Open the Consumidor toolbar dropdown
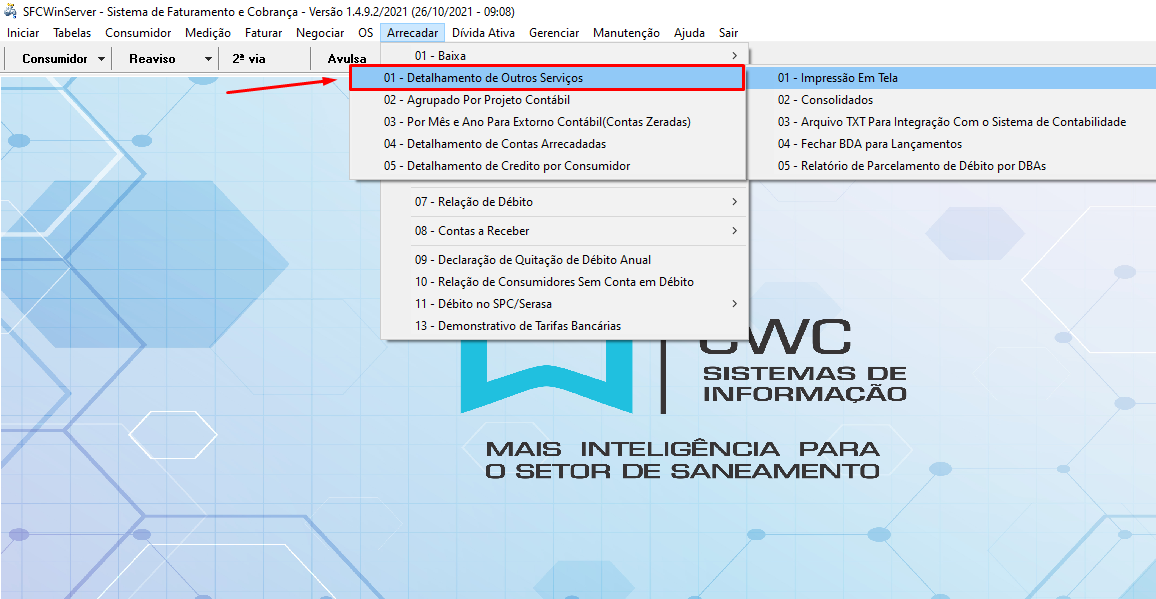The image size is (1156, 599). (x=58, y=58)
